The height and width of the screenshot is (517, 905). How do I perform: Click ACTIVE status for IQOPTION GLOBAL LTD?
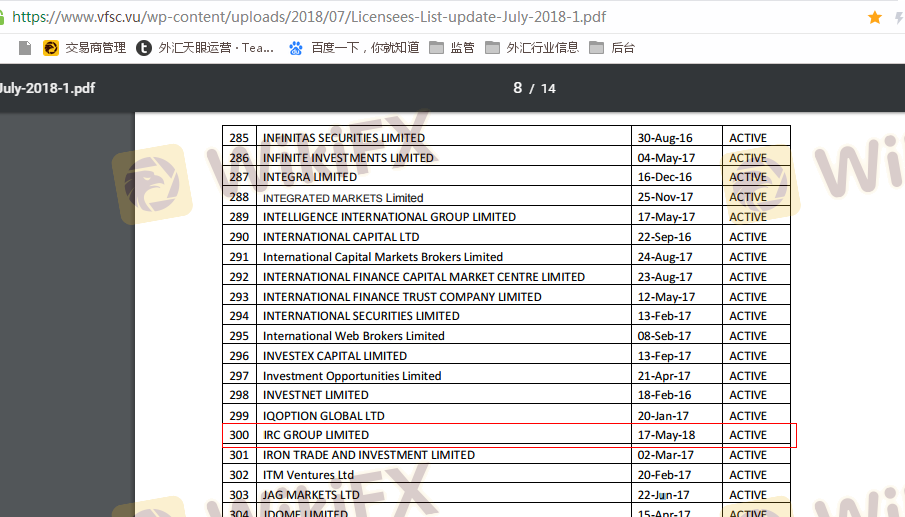748,415
